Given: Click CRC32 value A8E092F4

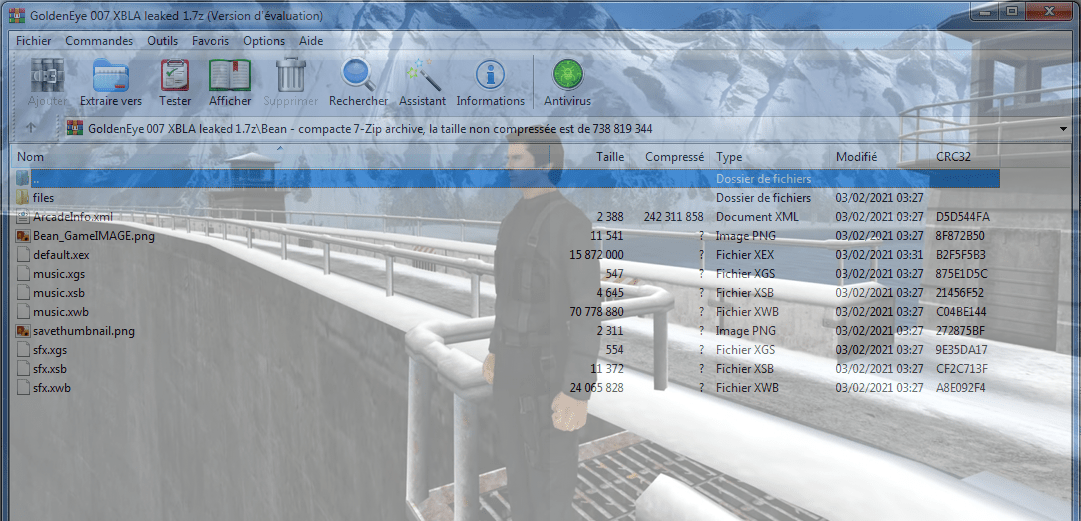Looking at the screenshot, I should click(x=960, y=388).
